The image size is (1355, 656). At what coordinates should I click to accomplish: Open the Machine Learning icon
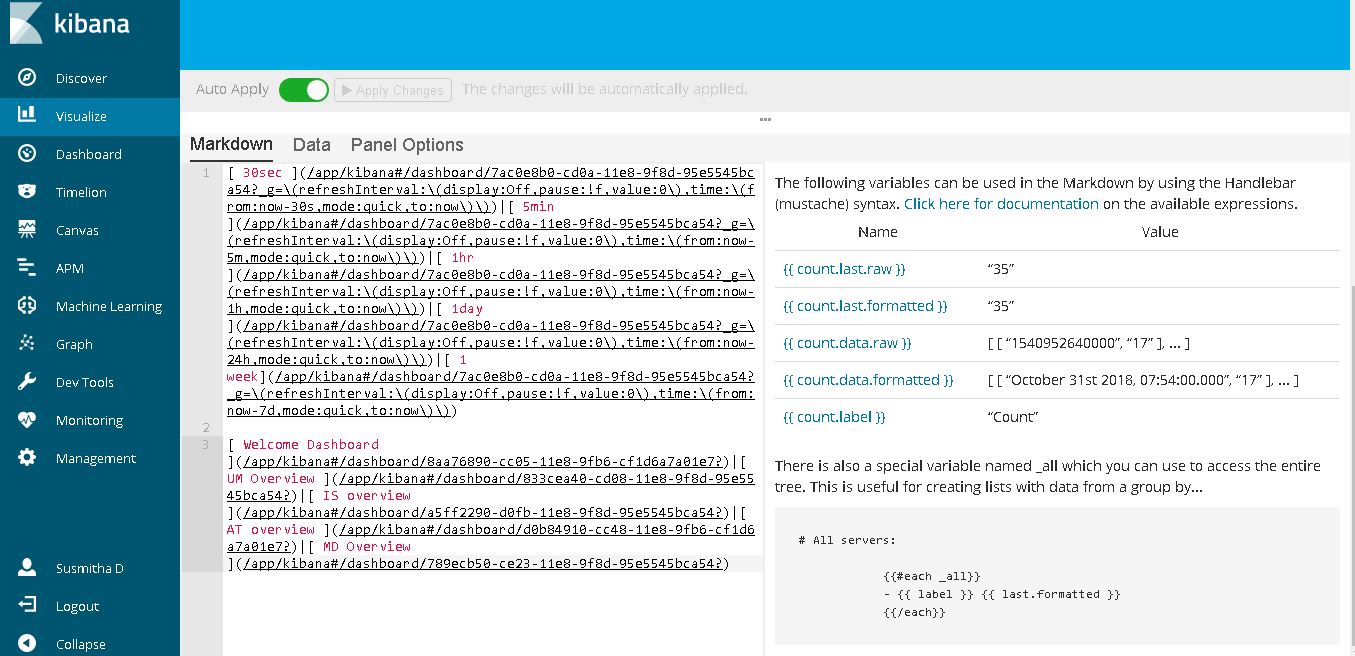click(27, 306)
